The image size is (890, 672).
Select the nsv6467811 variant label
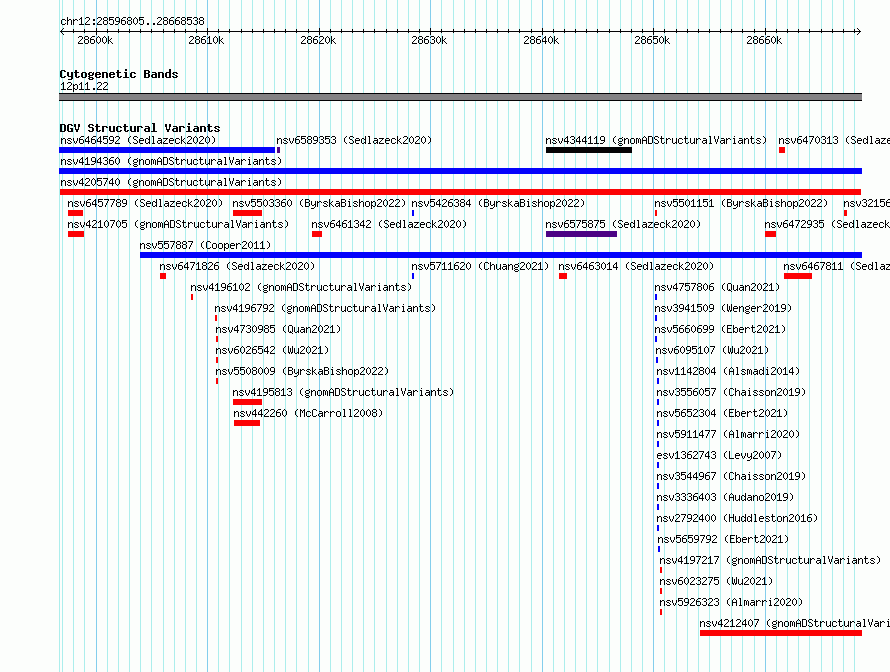[x=837, y=266]
